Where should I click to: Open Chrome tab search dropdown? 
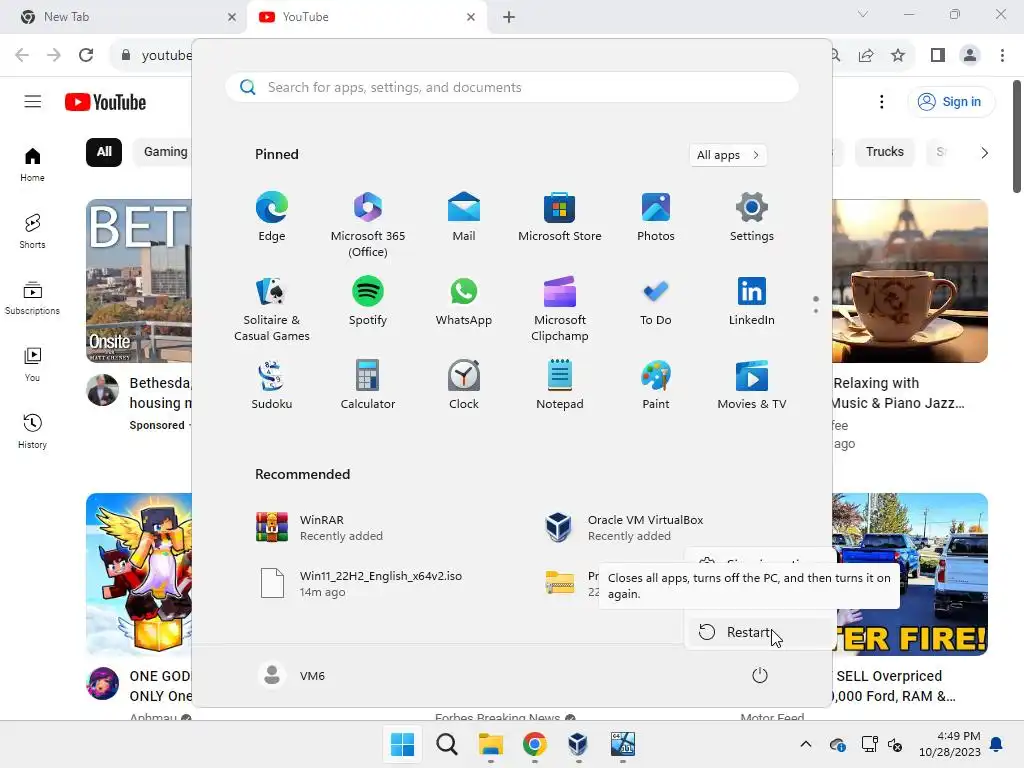click(x=863, y=14)
